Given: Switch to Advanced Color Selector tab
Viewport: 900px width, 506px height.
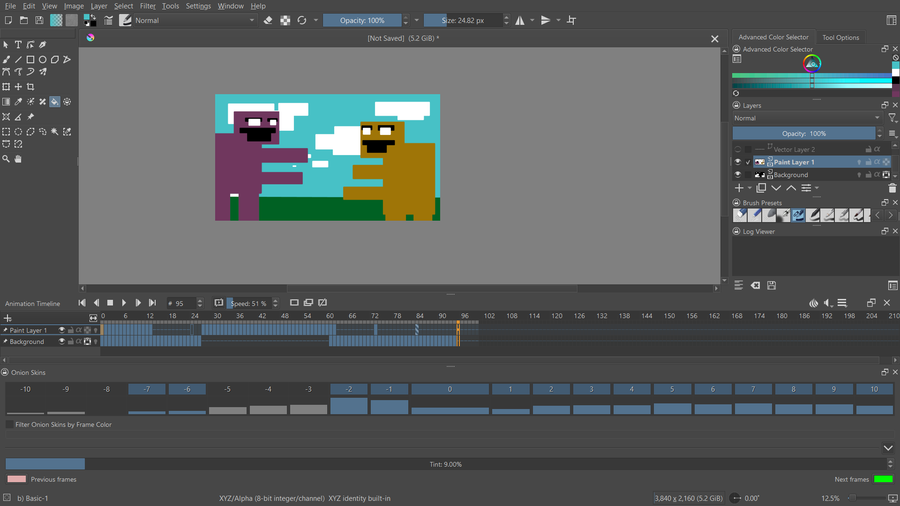Looking at the screenshot, I should tap(773, 37).
